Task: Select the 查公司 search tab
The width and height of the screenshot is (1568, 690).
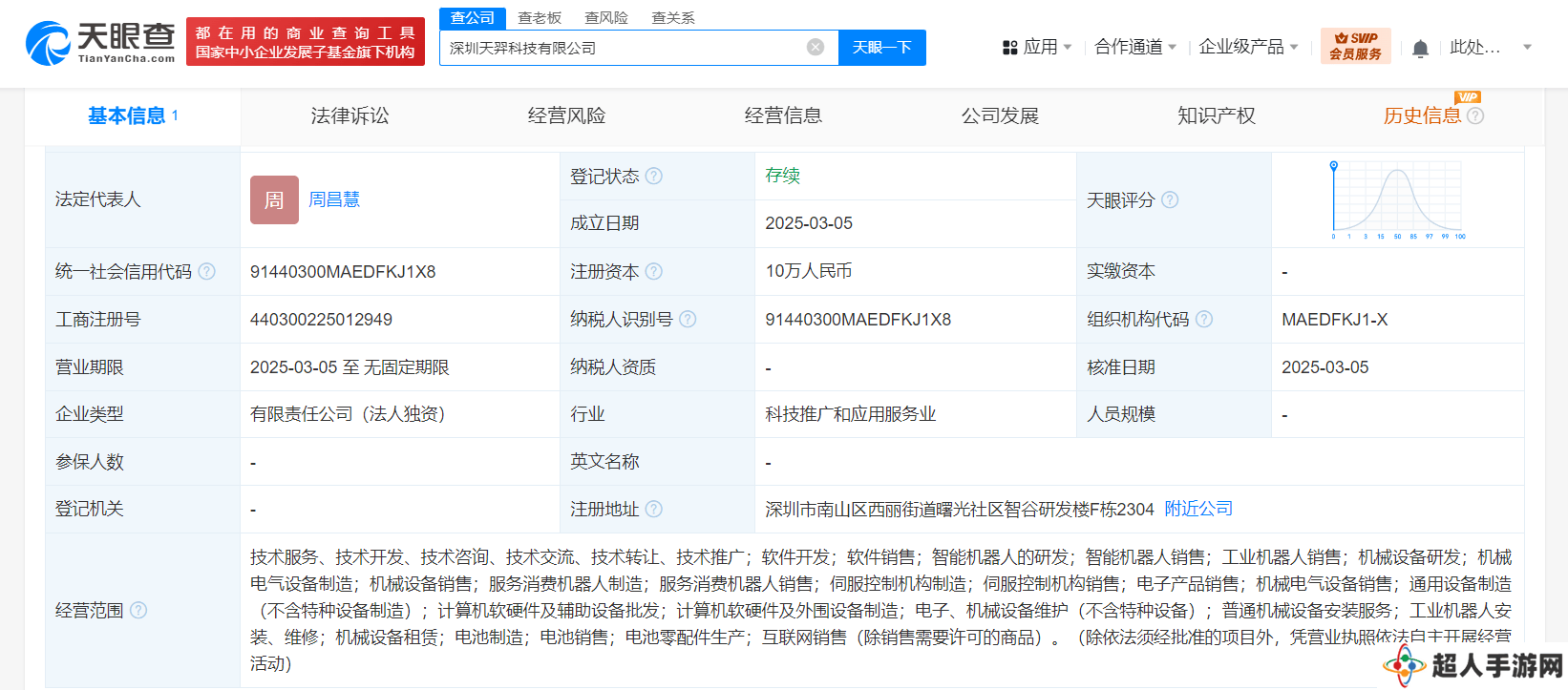Action: [473, 18]
